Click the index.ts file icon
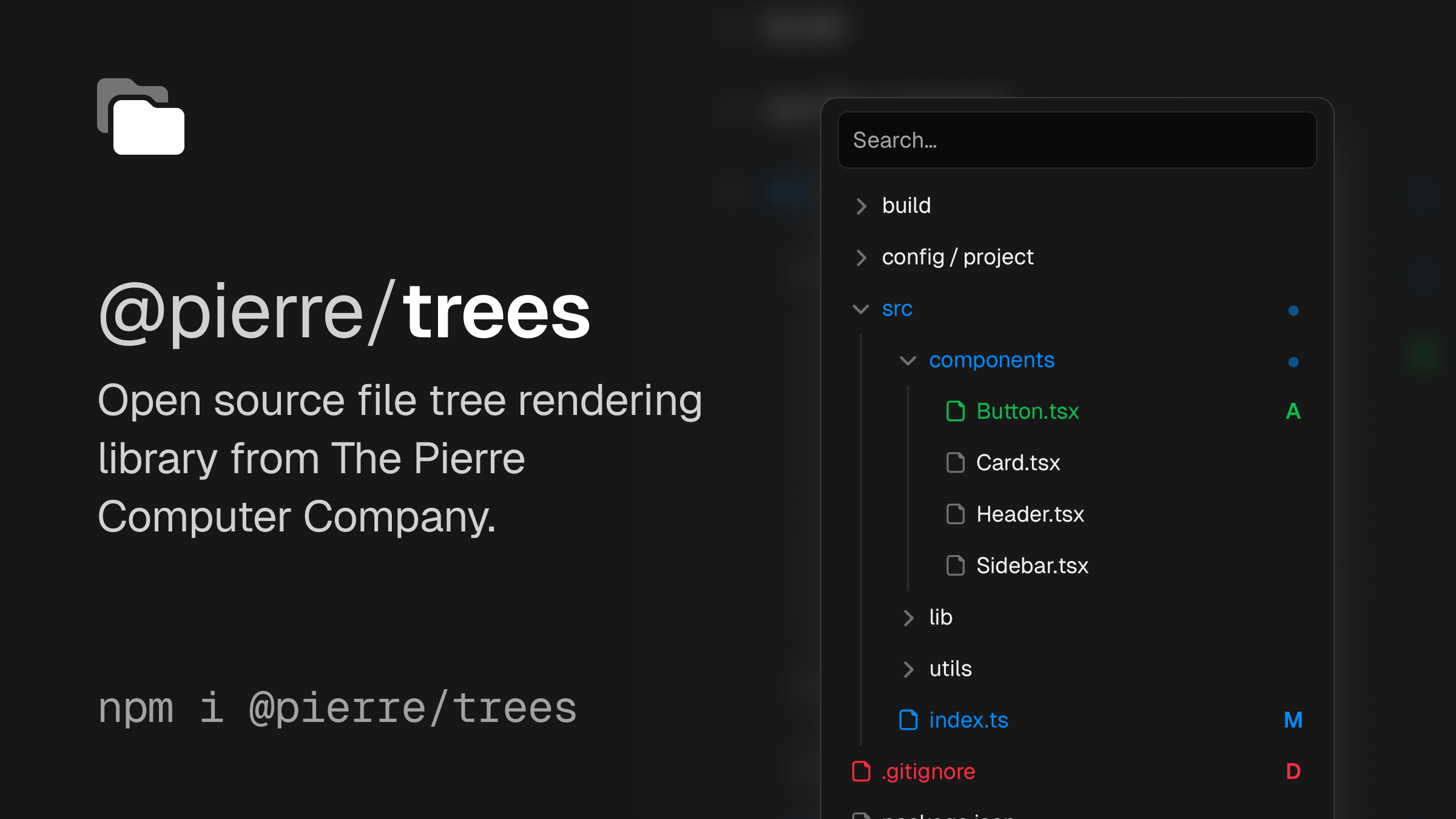The image size is (1456, 819). pyautogui.click(x=908, y=721)
